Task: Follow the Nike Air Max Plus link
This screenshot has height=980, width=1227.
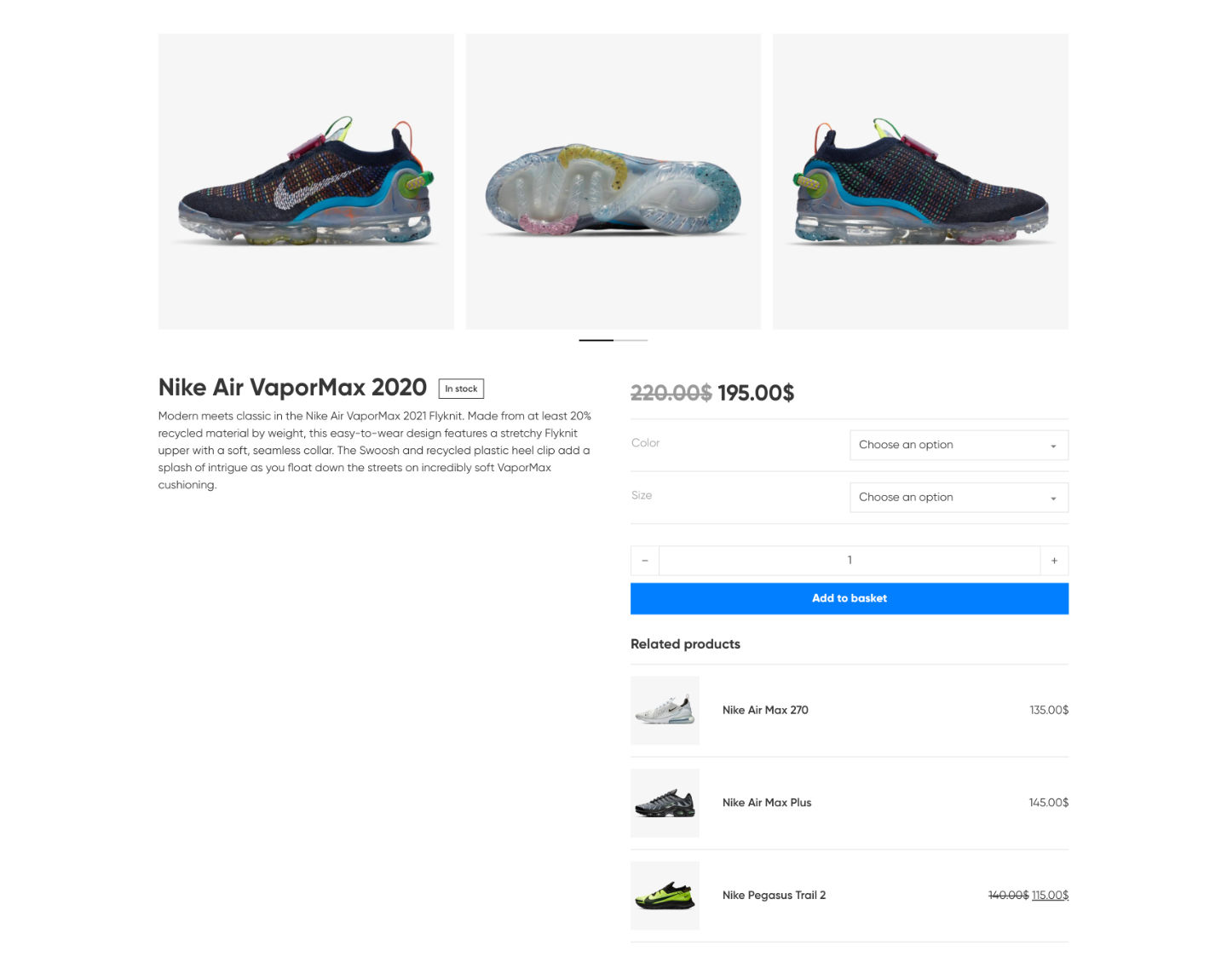Action: pyautogui.click(x=767, y=803)
